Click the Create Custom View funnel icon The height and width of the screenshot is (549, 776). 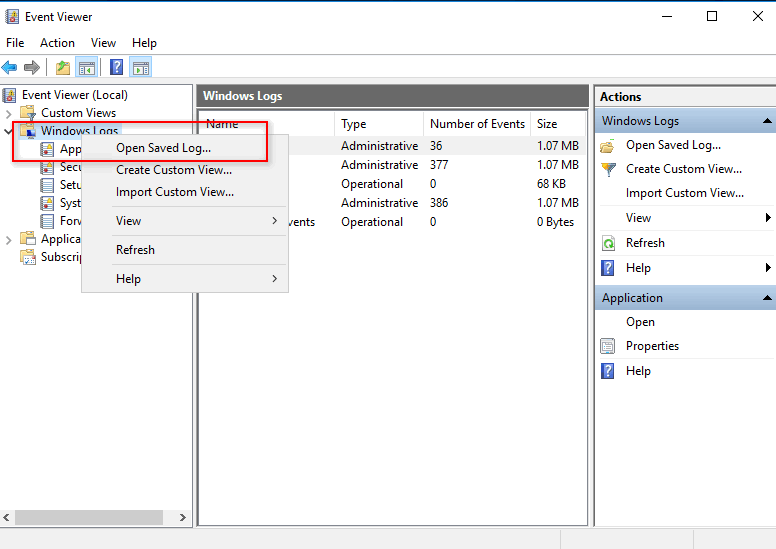(x=608, y=170)
